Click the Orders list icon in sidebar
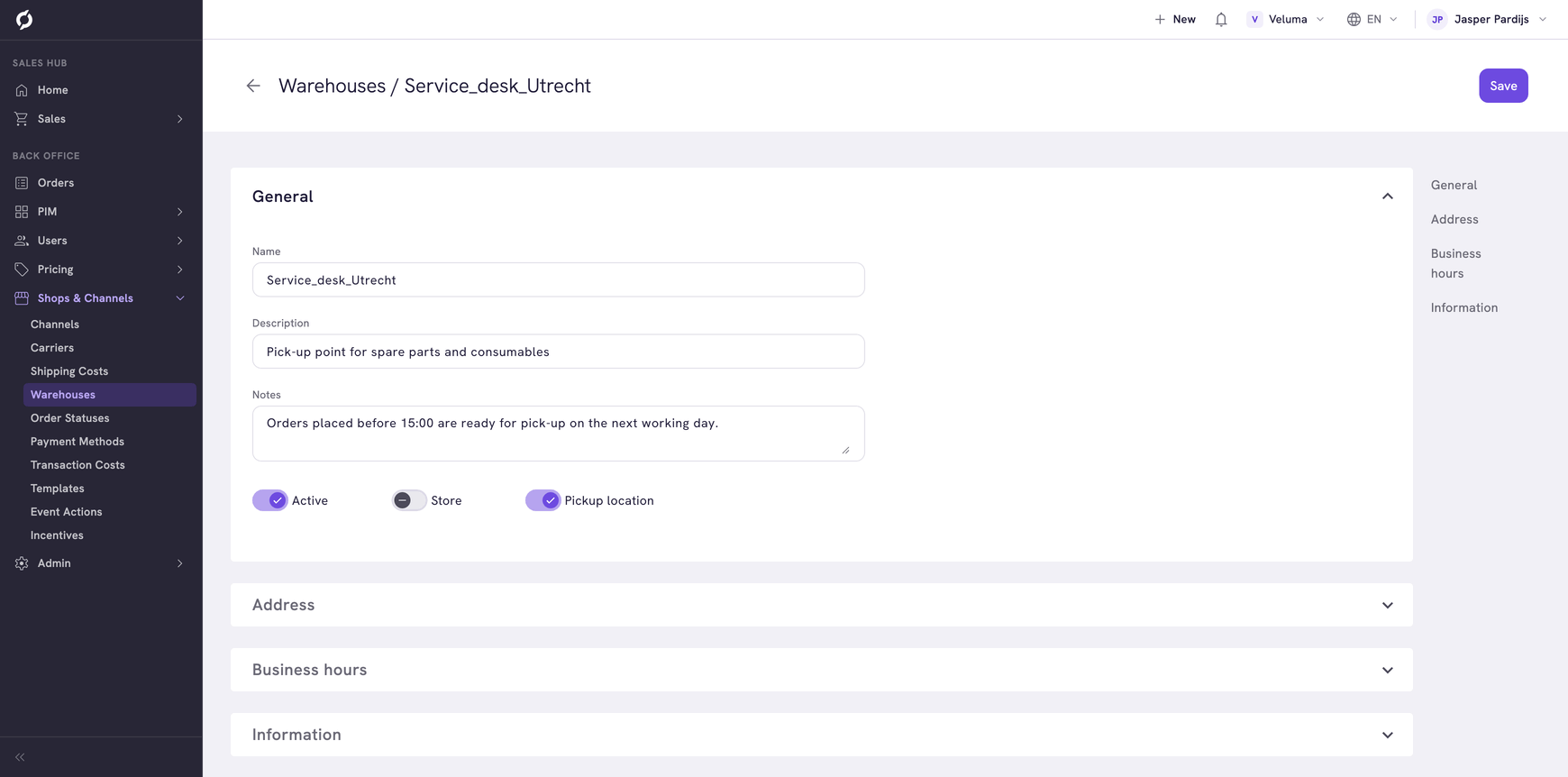The width and height of the screenshot is (1568, 777). click(x=22, y=183)
